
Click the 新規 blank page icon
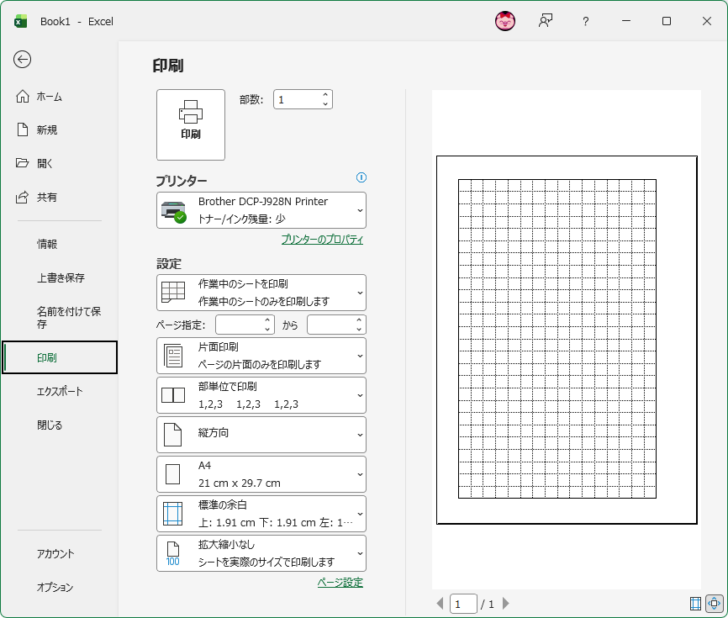[x=22, y=130]
